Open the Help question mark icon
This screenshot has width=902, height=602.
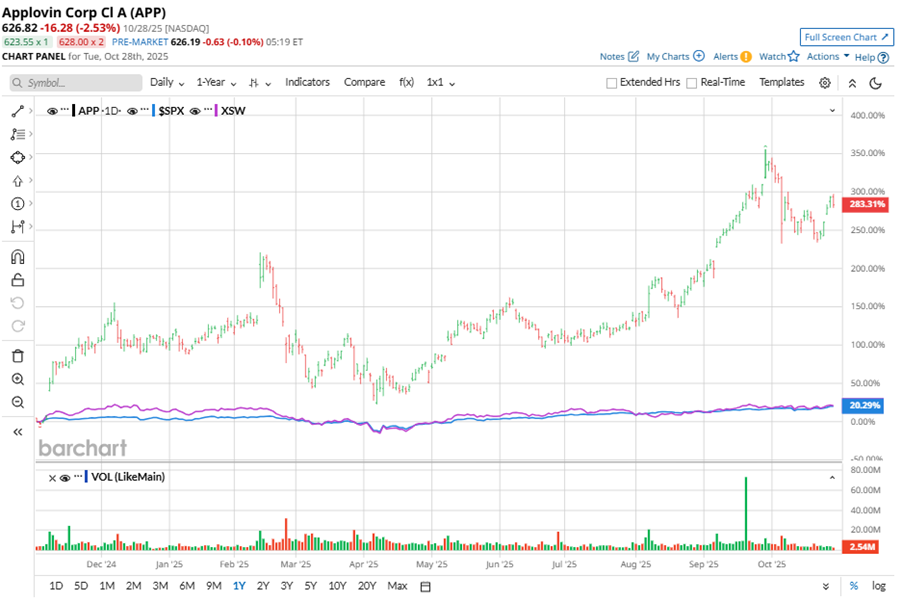[884, 58]
